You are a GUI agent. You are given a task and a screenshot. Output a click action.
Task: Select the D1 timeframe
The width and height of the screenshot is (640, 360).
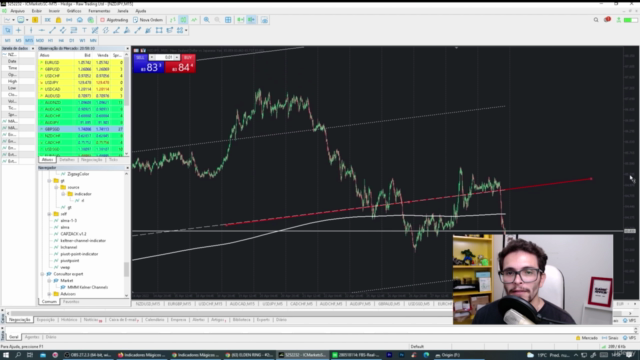[x=71, y=40]
